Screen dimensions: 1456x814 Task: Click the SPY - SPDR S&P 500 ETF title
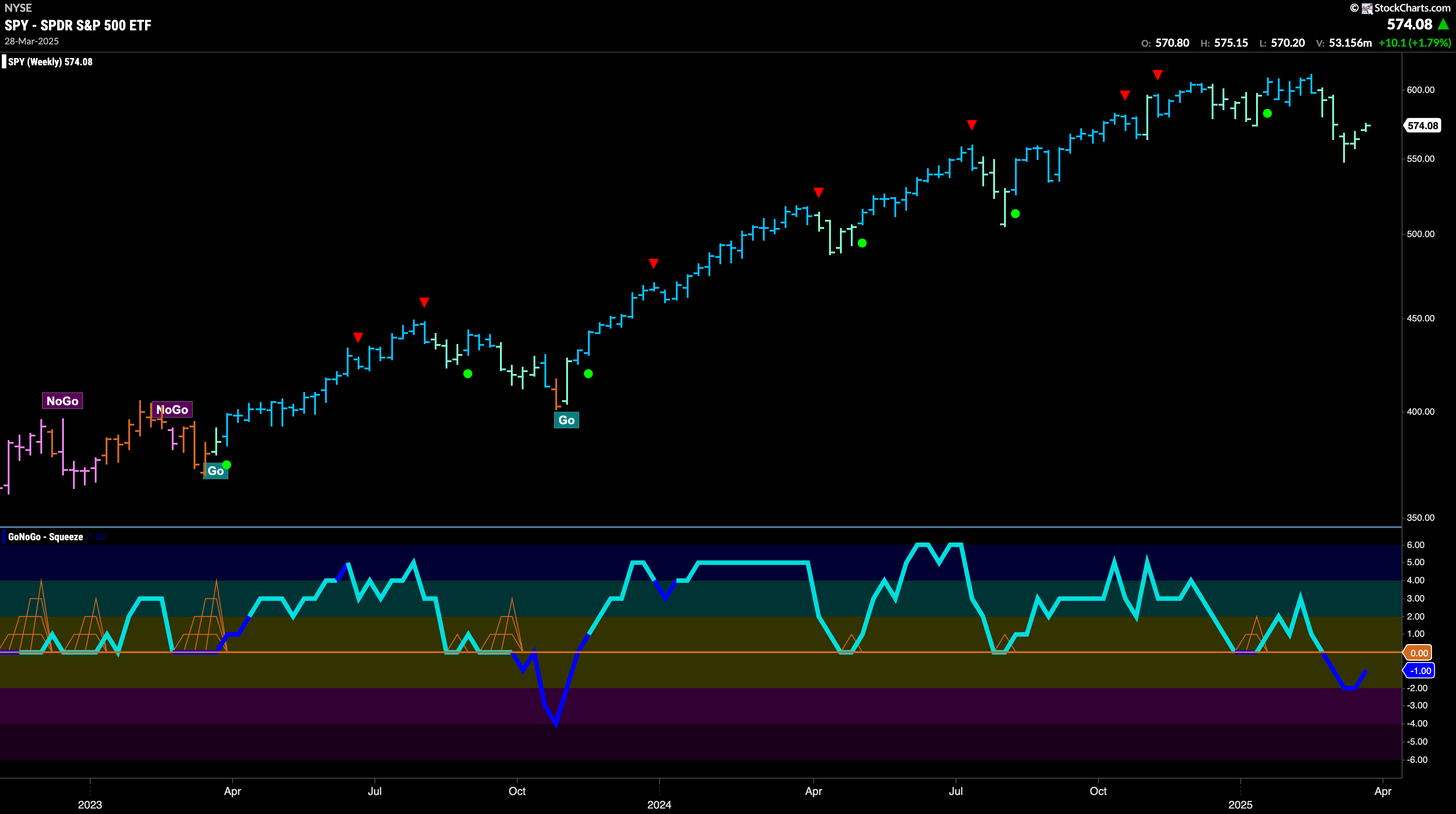coord(78,25)
